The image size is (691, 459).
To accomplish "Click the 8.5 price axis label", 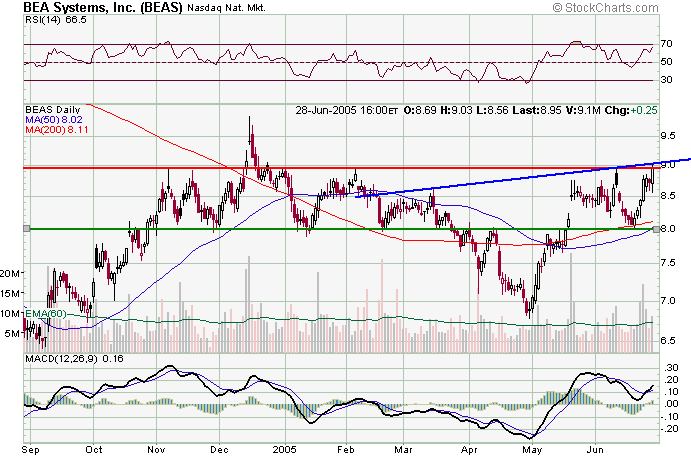I will pyautogui.click(x=668, y=196).
